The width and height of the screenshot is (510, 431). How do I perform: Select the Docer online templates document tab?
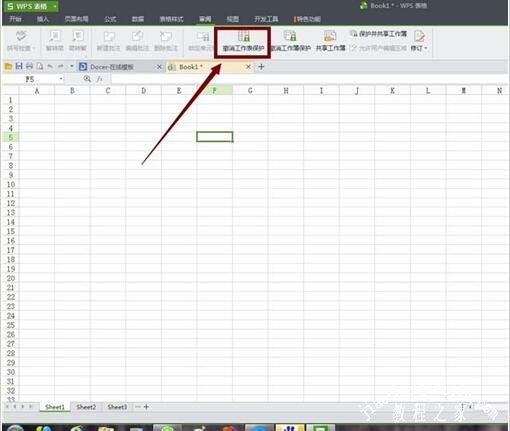coord(112,67)
